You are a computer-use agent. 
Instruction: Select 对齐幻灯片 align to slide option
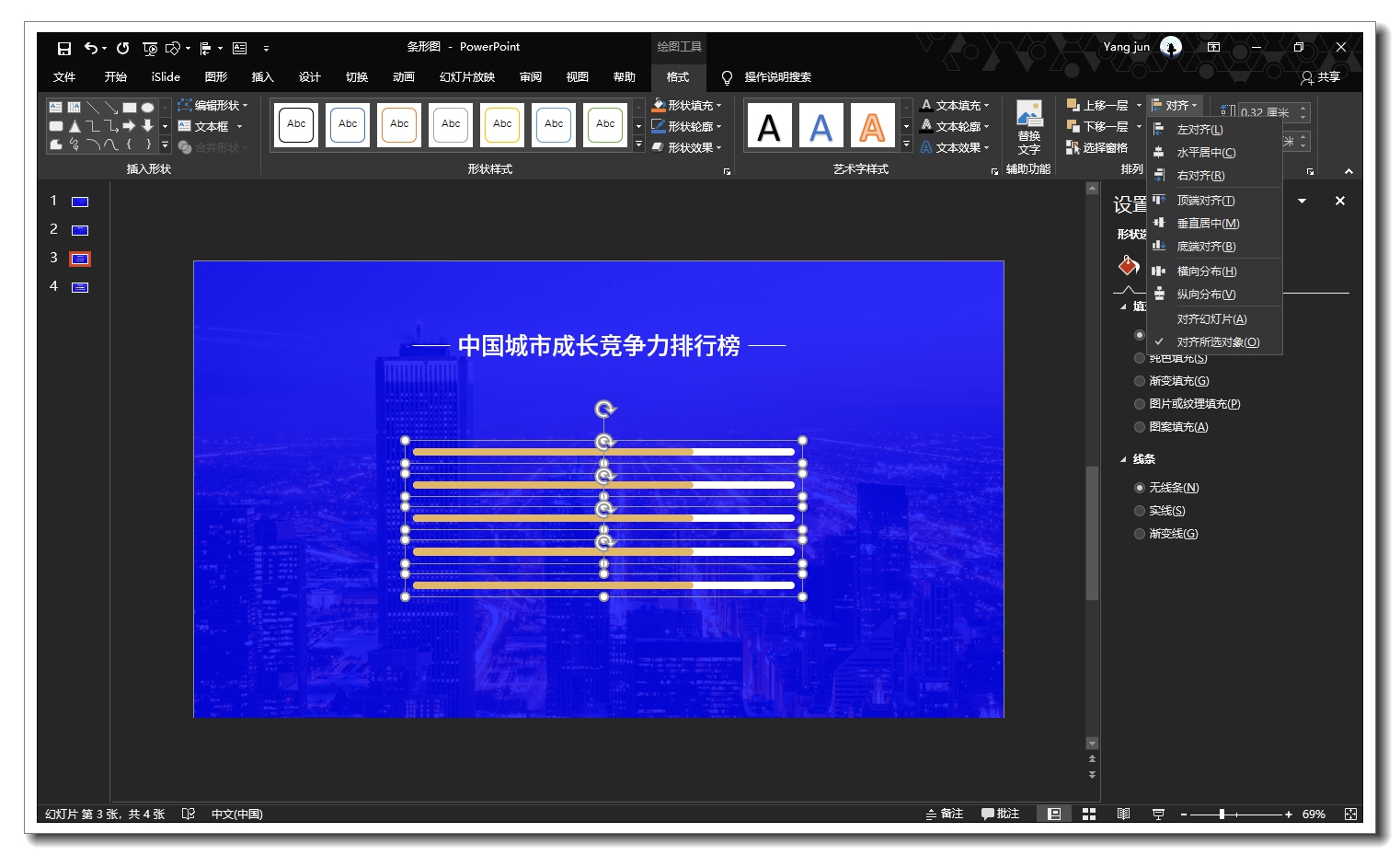click(x=1215, y=319)
